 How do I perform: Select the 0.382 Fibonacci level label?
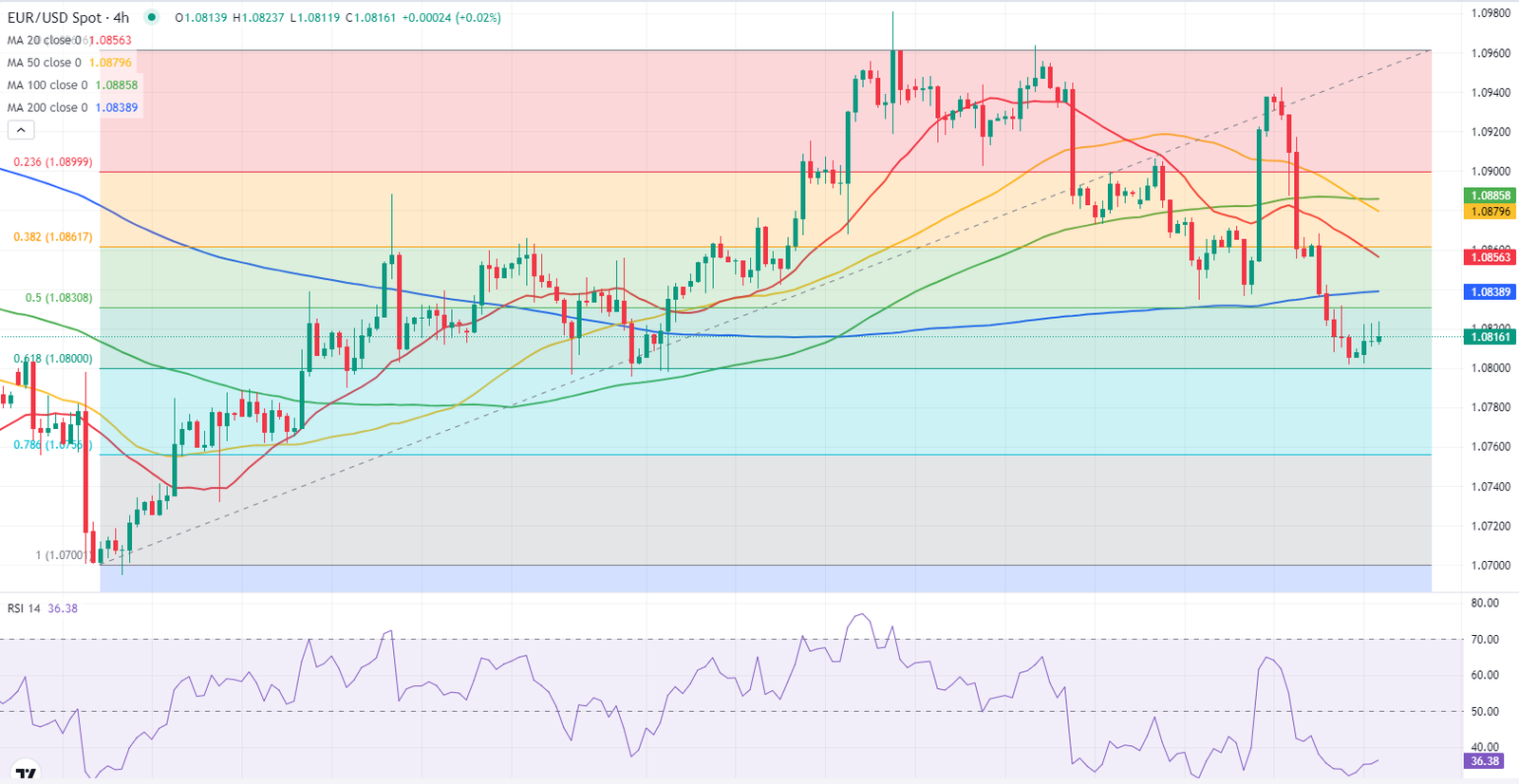coord(53,237)
